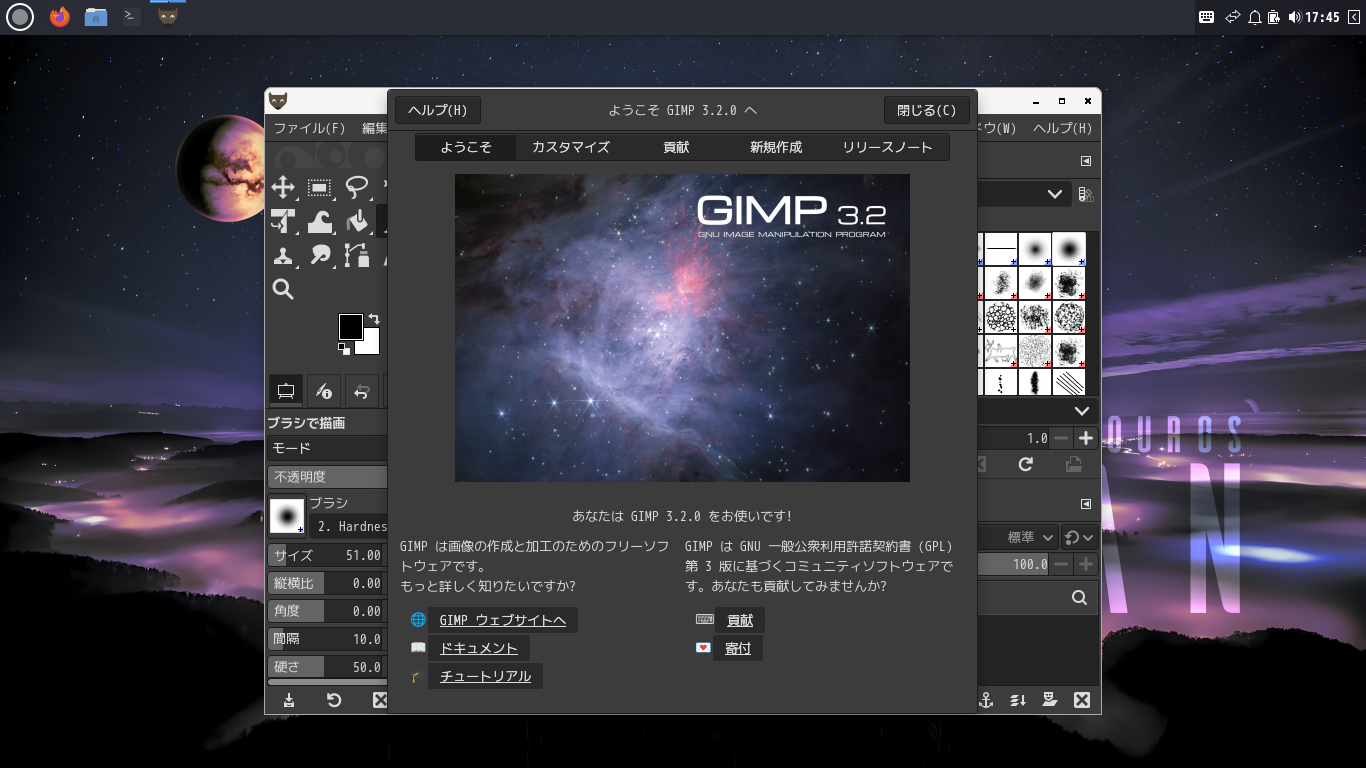
Task: Click the black foreground color swatch
Action: pyautogui.click(x=350, y=326)
